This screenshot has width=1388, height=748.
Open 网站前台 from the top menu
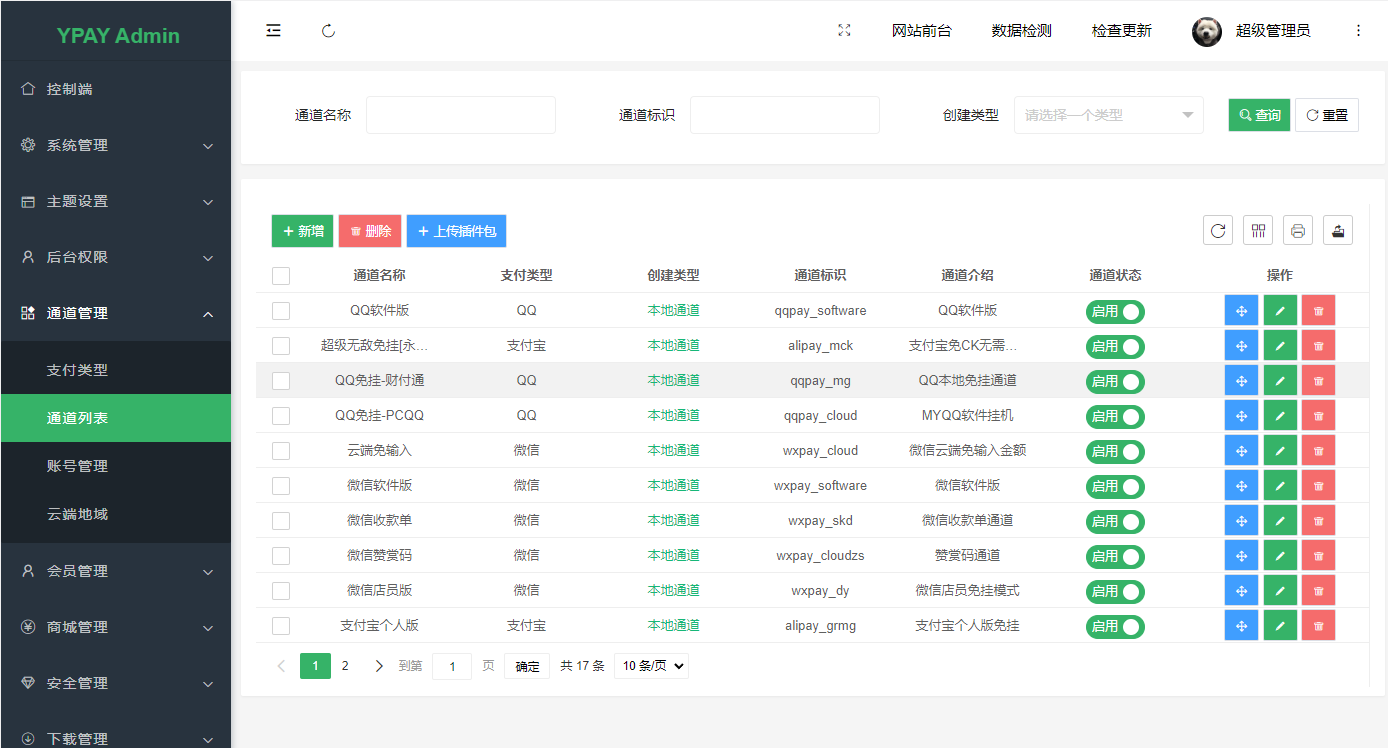922,30
